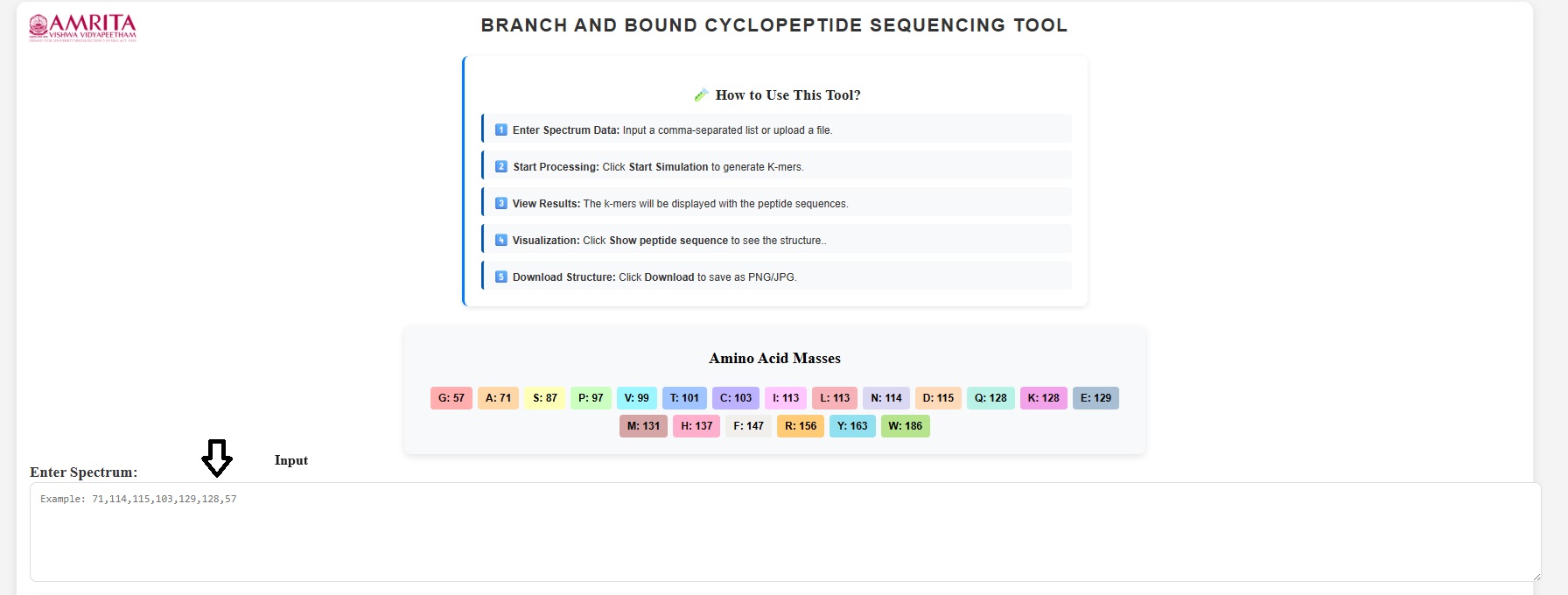The image size is (1568, 595).
Task: Click the E: 129 blue-gray badge
Action: (x=1095, y=398)
